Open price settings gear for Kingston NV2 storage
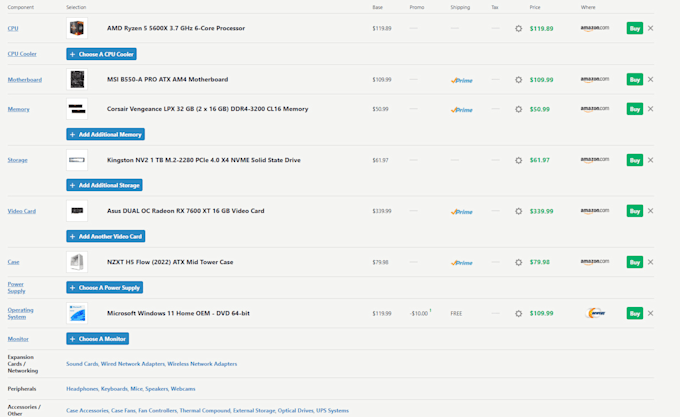680x417 pixels. (518, 160)
